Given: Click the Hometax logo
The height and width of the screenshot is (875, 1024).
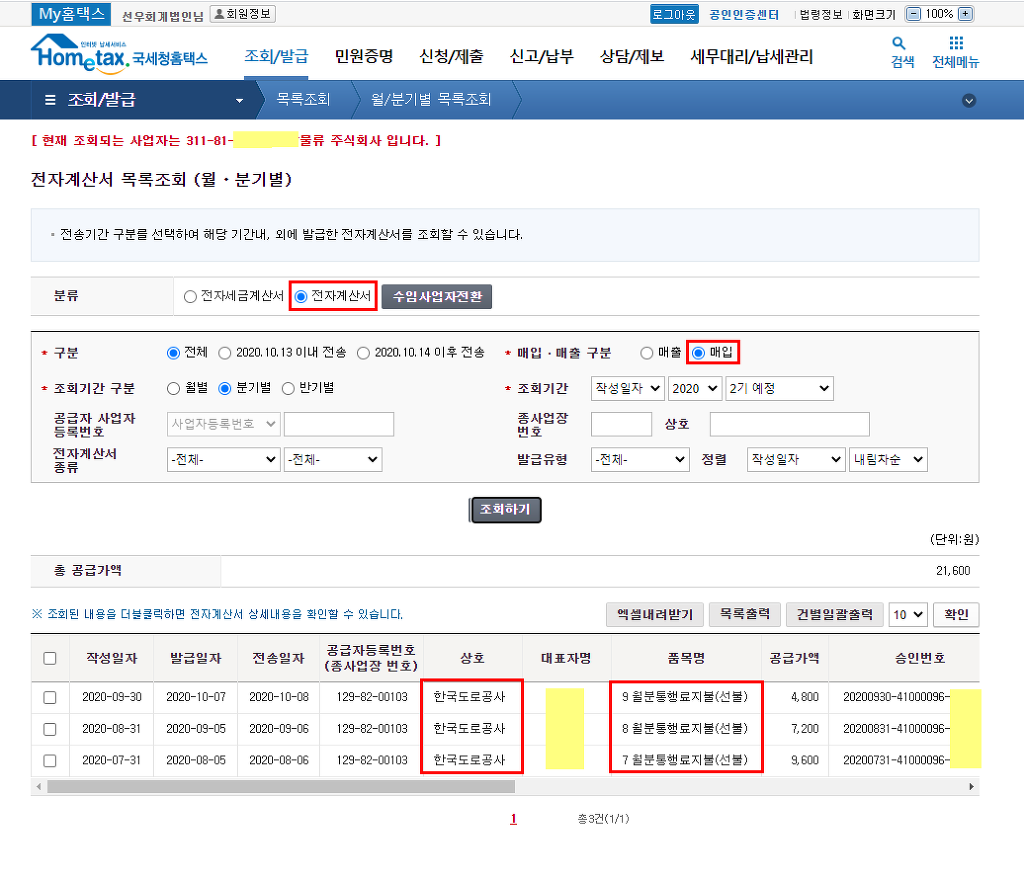Looking at the screenshot, I should pos(119,52).
